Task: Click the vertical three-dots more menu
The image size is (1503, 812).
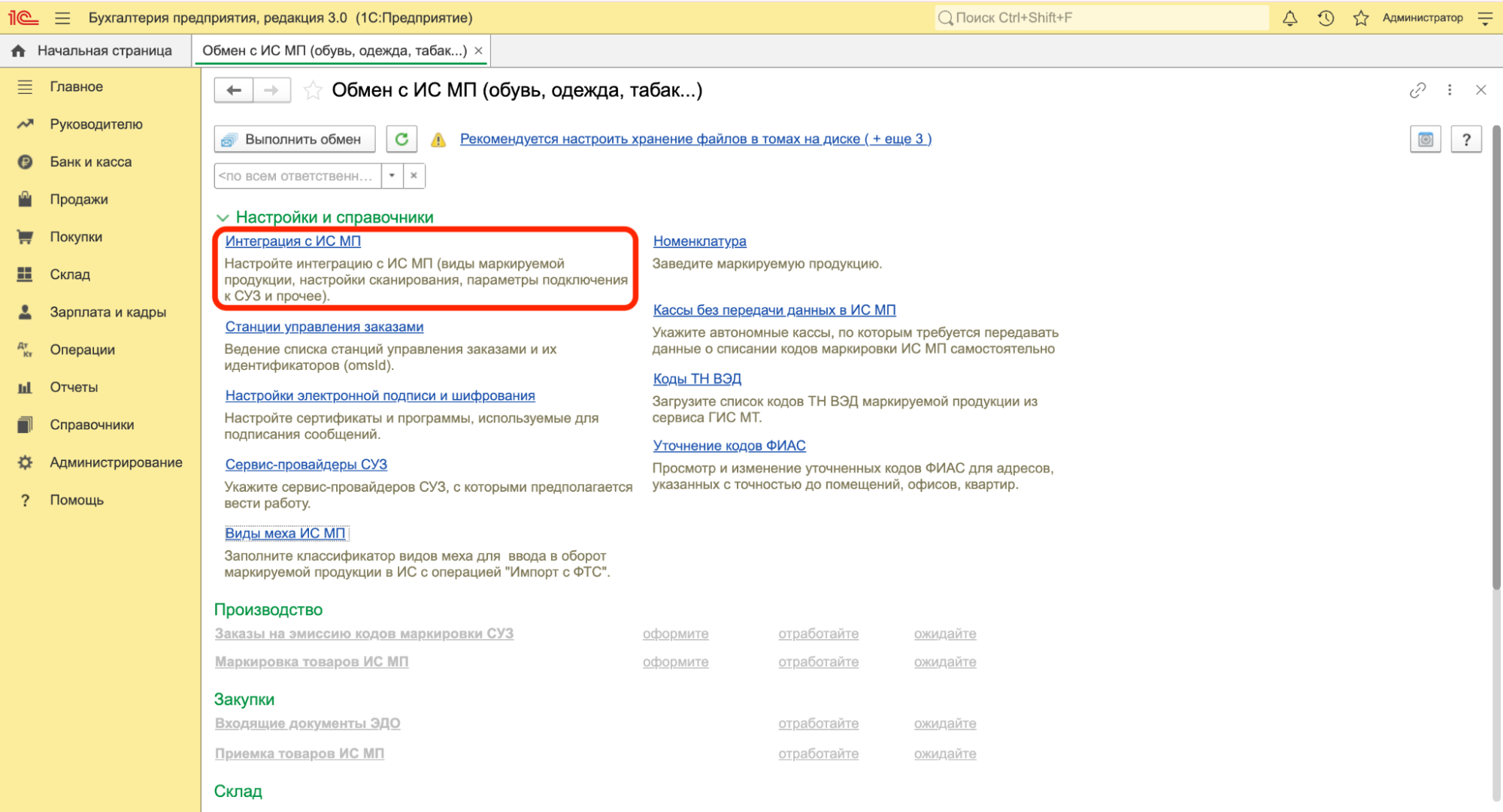Action: pyautogui.click(x=1450, y=90)
